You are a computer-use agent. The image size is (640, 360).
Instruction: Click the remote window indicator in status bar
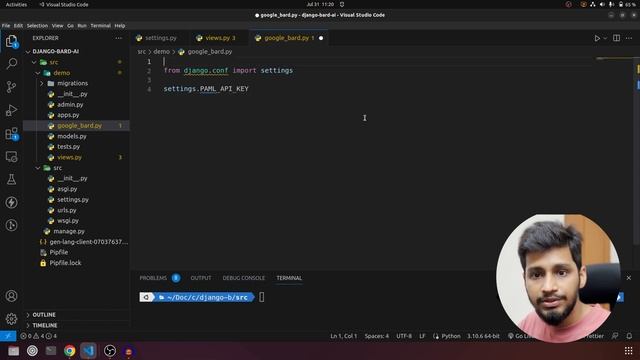pyautogui.click(x=8, y=336)
